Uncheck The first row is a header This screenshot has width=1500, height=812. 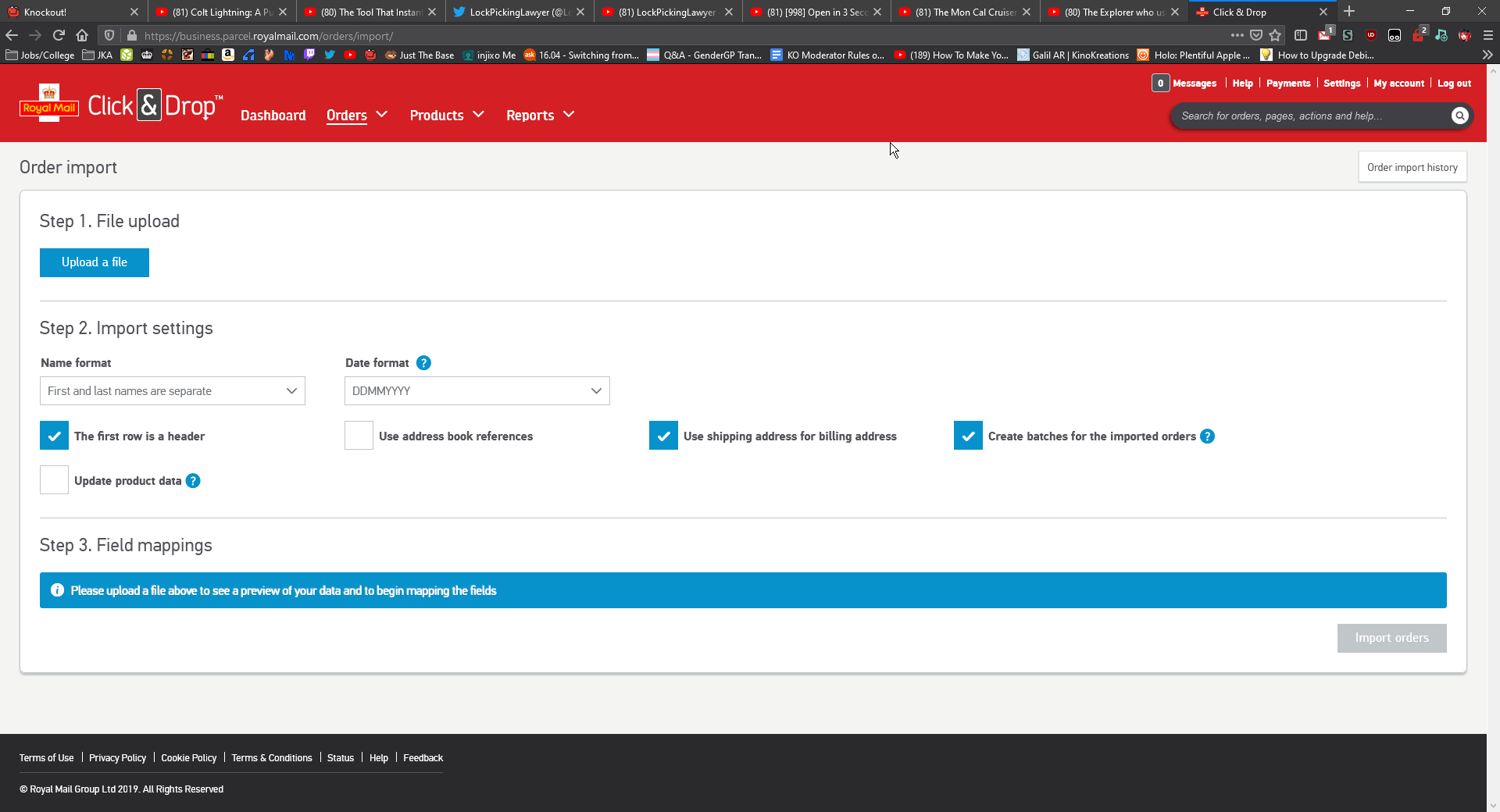point(54,436)
